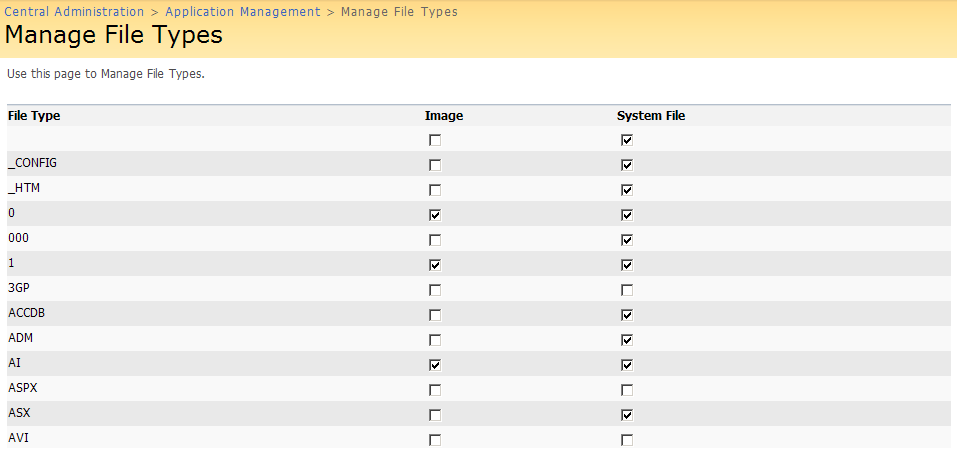The height and width of the screenshot is (461, 957).
Task: Uncheck System File for ACCDB row
Action: click(x=627, y=315)
